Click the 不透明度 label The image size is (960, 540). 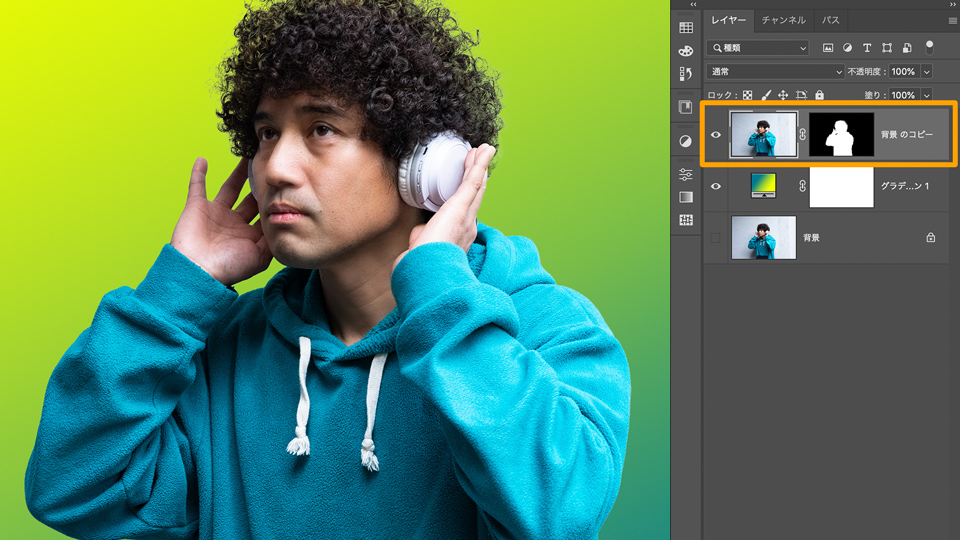coord(867,72)
